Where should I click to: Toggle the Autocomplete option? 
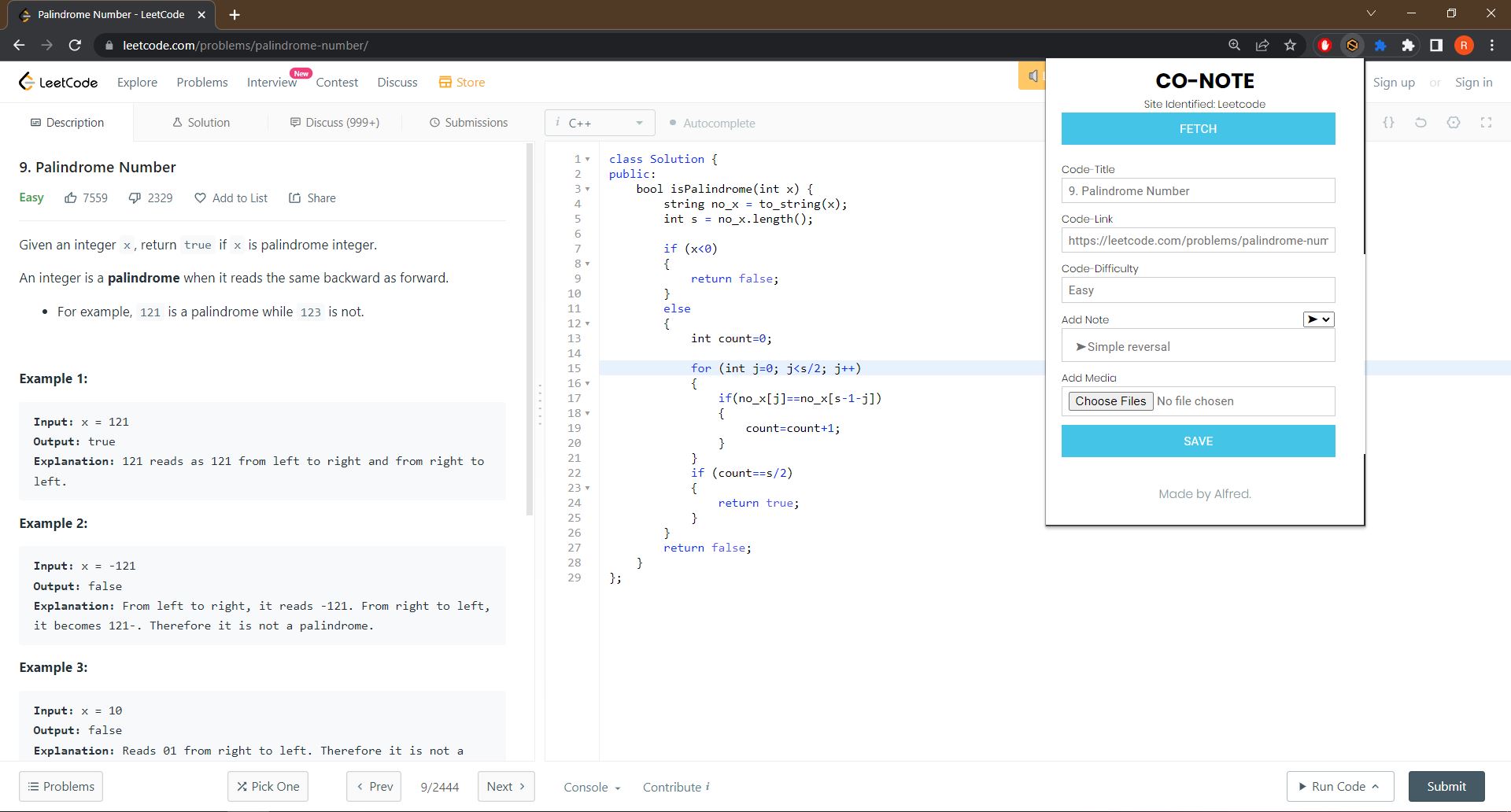pyautogui.click(x=712, y=124)
